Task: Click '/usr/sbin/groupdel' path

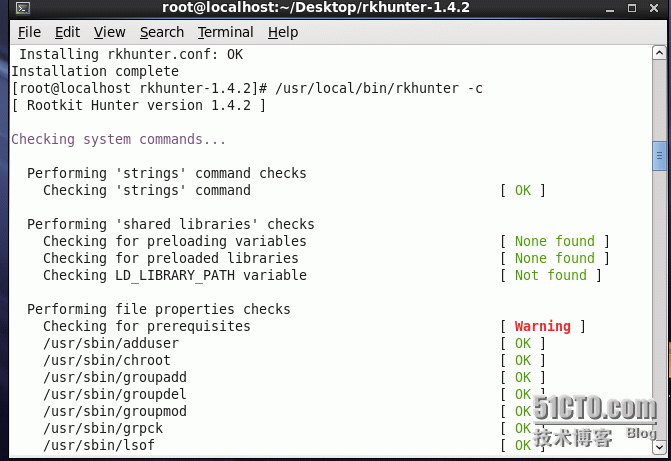Action: 115,394
